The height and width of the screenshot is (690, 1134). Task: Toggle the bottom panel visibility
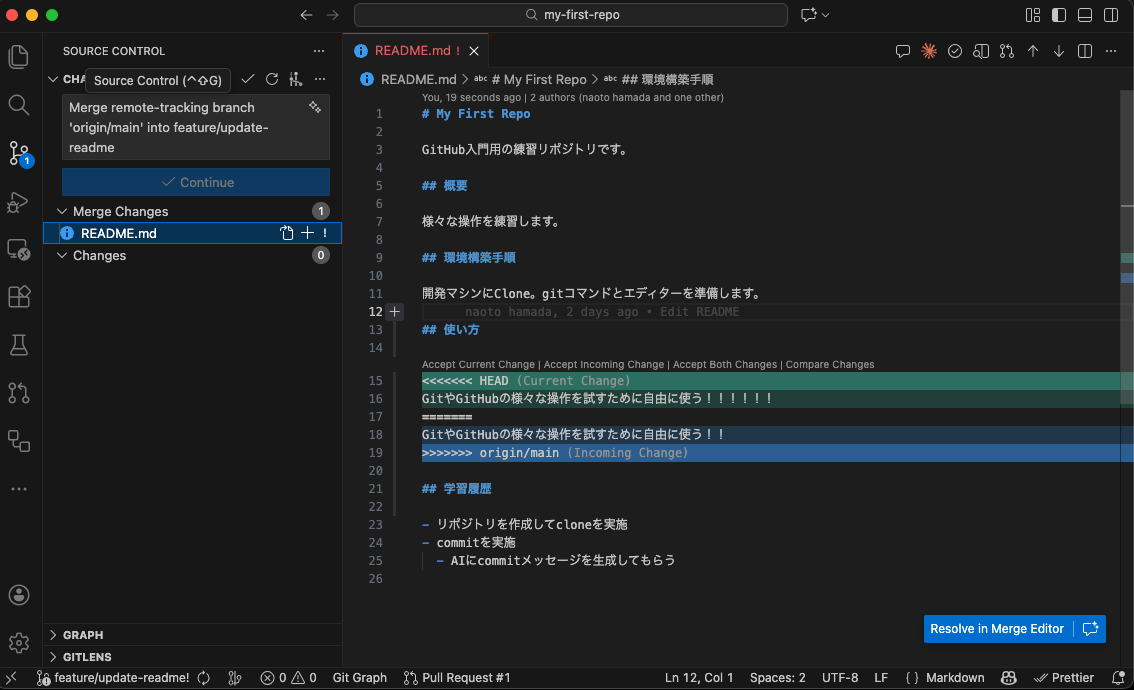pyautogui.click(x=1084, y=15)
